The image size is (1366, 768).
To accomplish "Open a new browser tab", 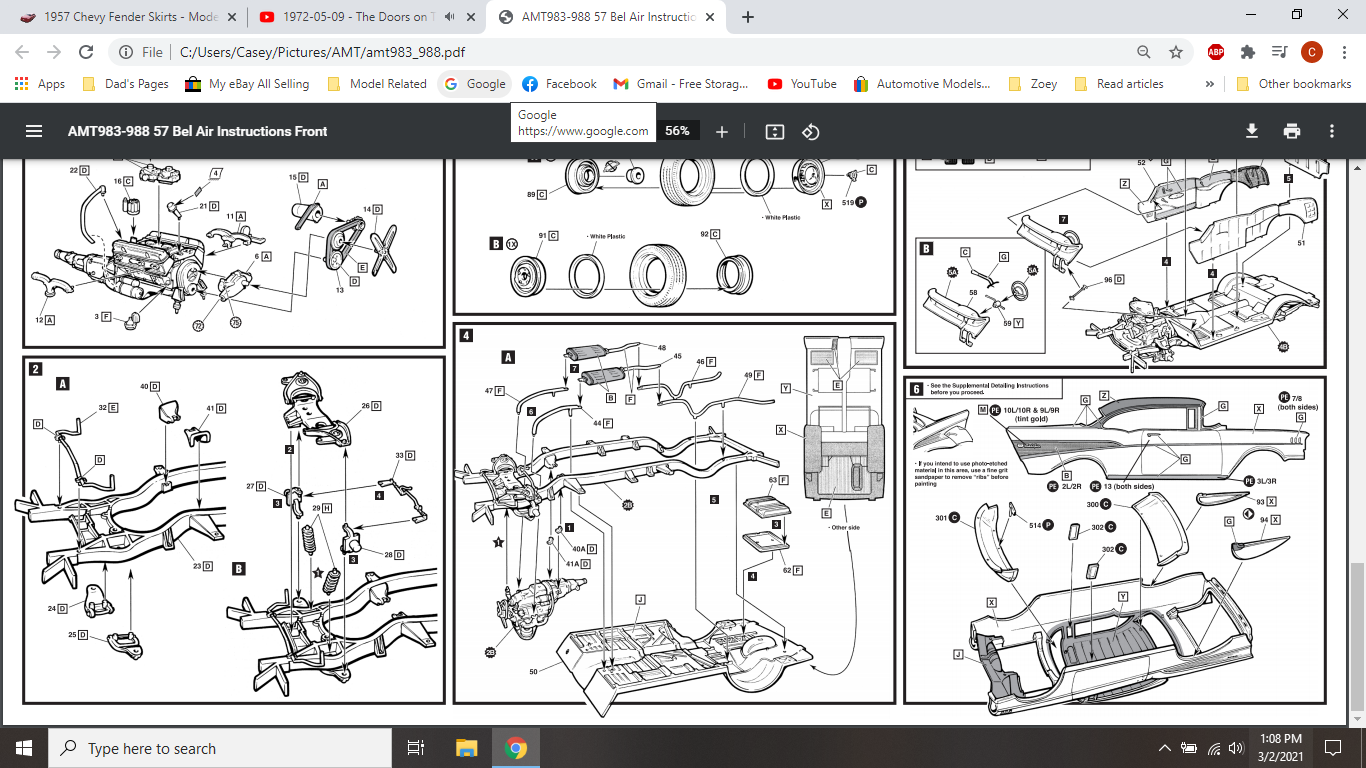I will (x=748, y=17).
